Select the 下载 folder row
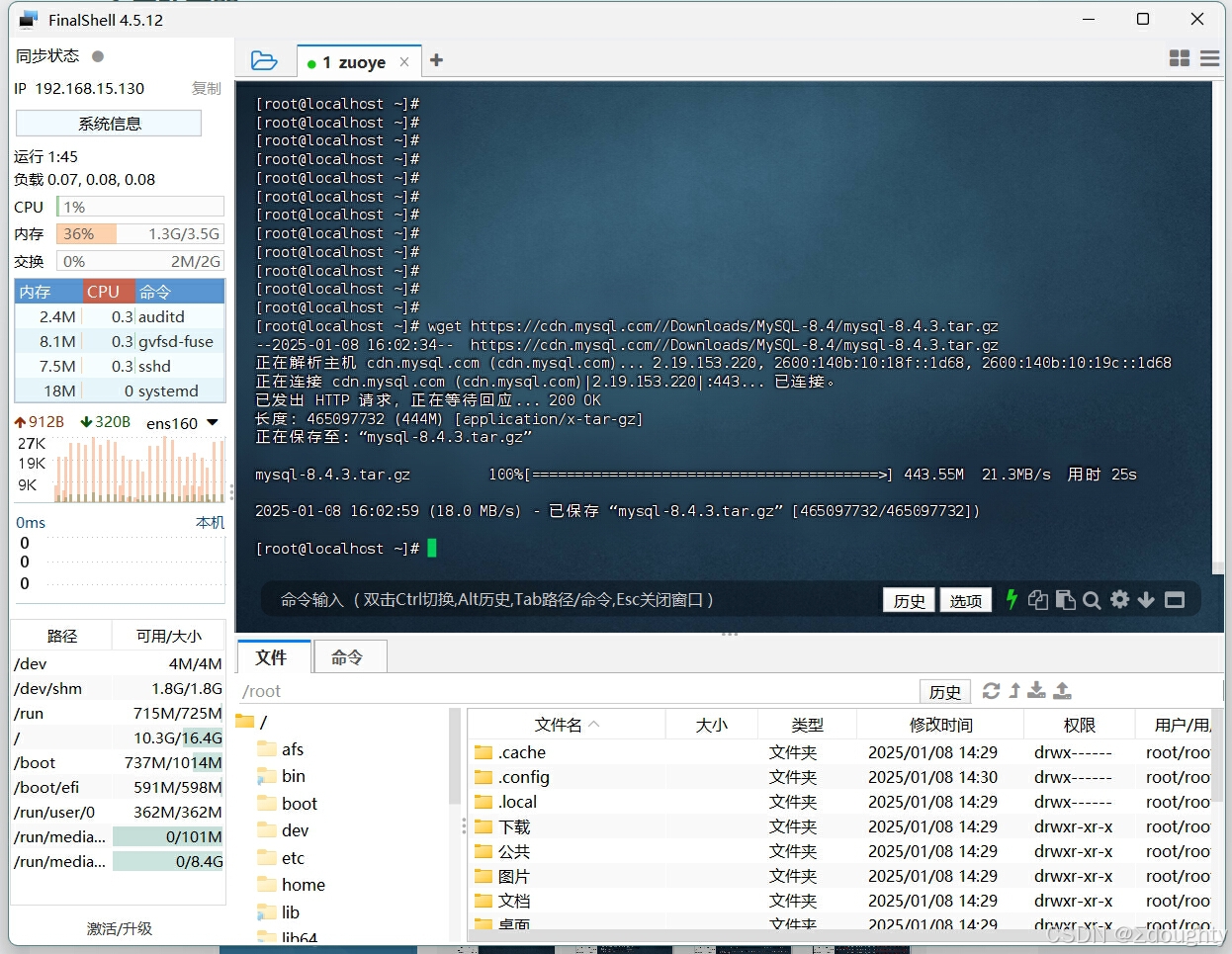 841,826
